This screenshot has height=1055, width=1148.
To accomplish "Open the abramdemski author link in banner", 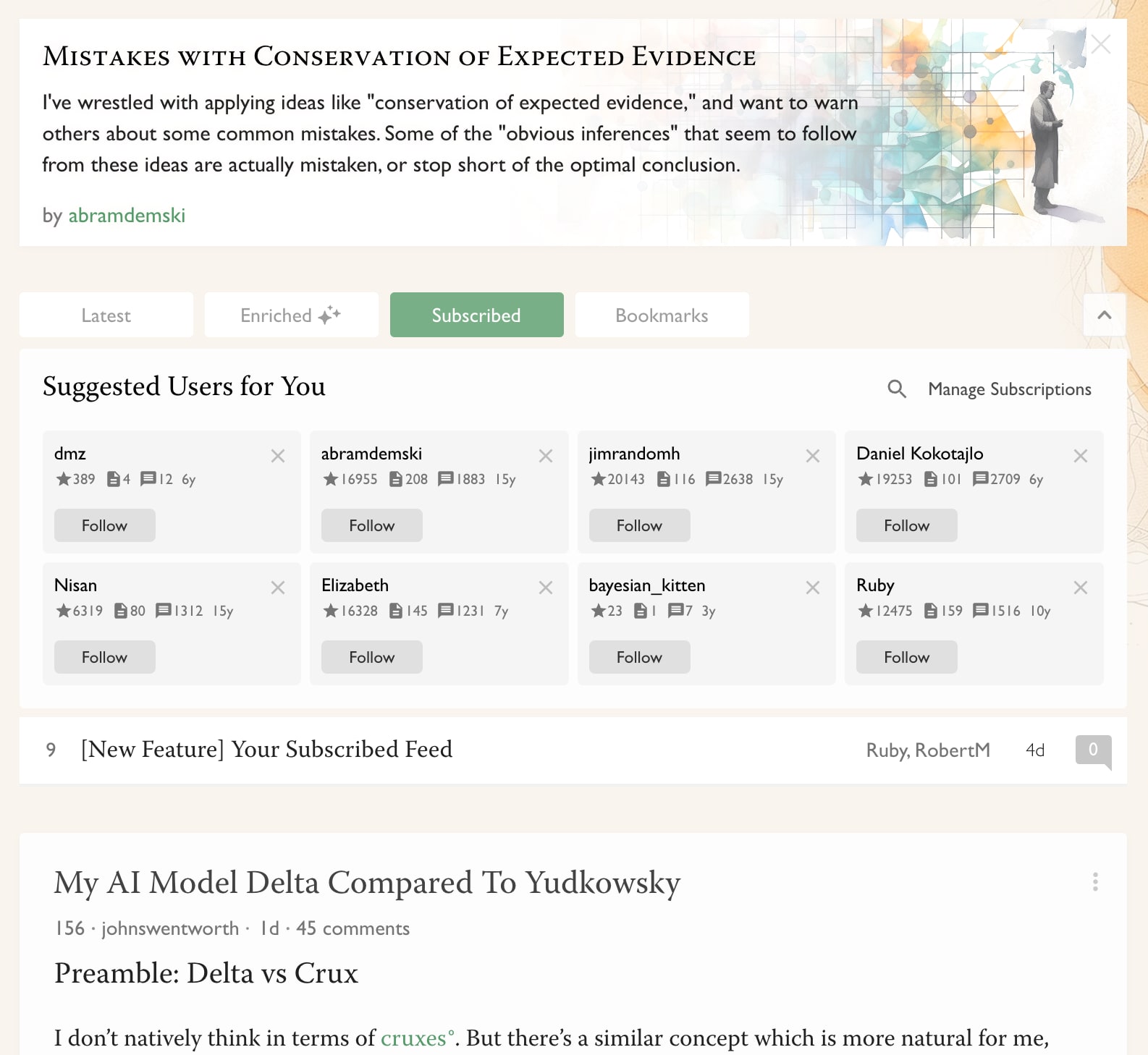I will (x=127, y=216).
